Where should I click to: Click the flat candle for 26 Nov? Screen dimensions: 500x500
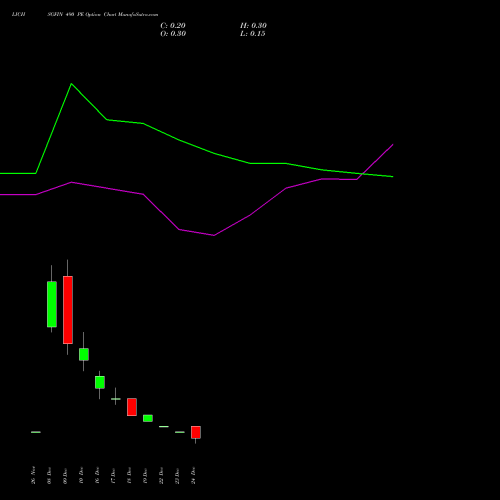pyautogui.click(x=36, y=432)
